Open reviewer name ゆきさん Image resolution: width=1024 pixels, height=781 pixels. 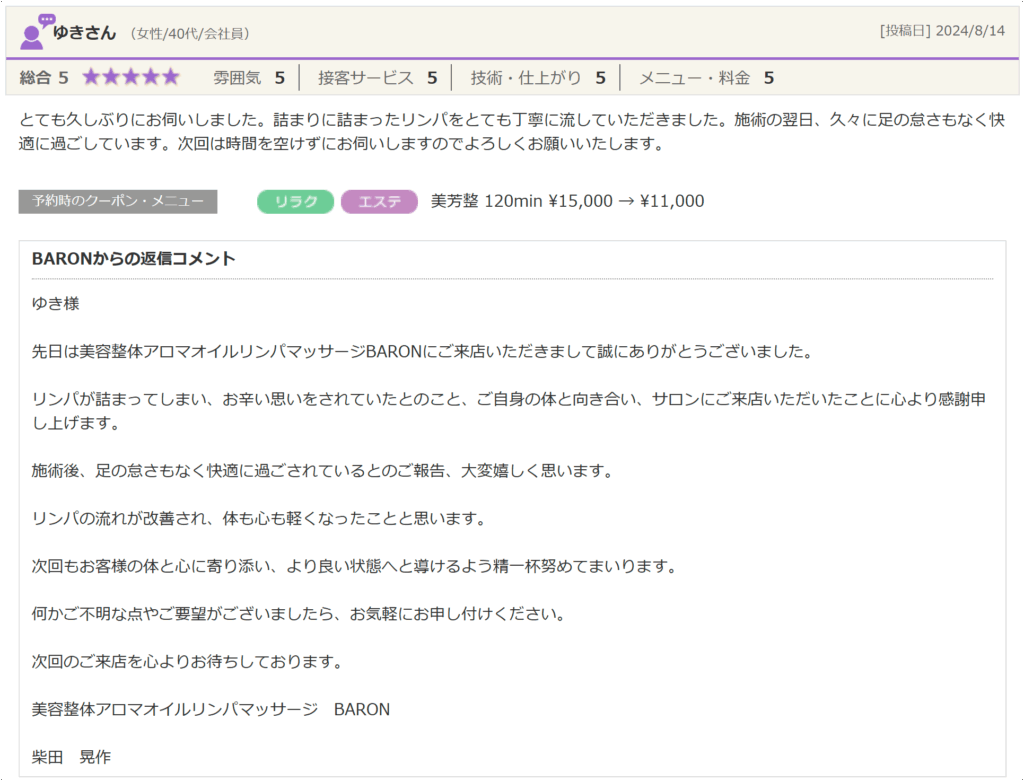(x=84, y=33)
